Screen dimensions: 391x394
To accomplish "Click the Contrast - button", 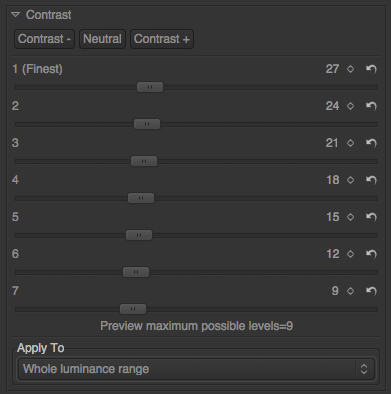I will pyautogui.click(x=44, y=39).
